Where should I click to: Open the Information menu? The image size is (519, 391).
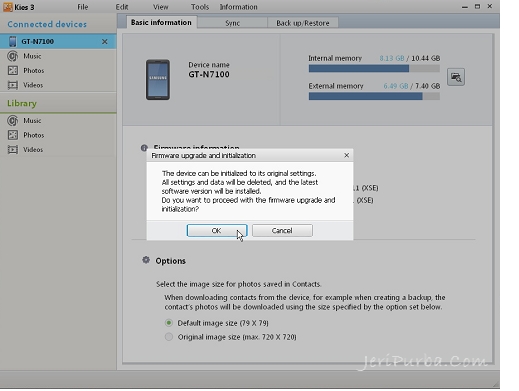[239, 7]
